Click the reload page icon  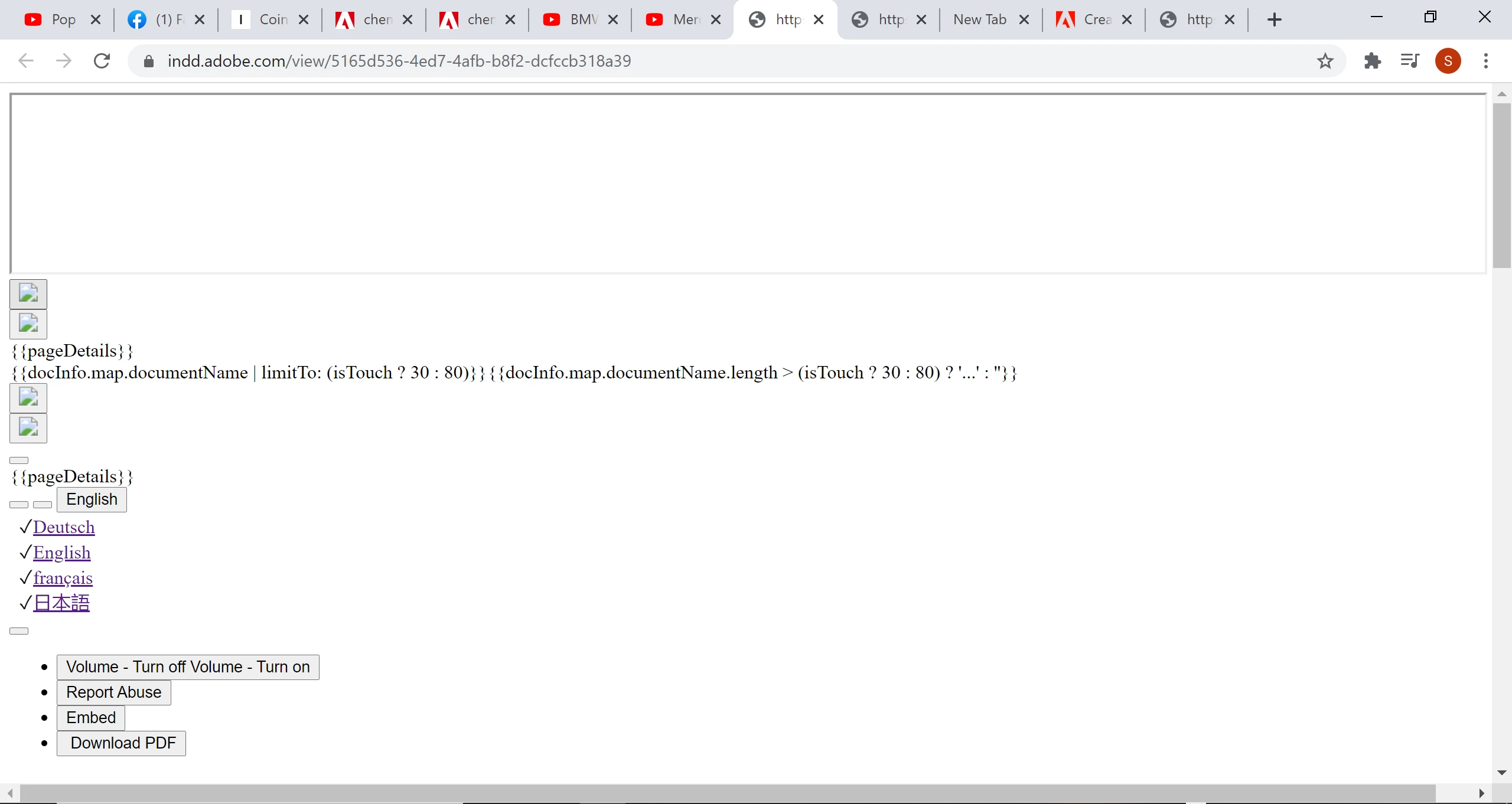coord(102,61)
